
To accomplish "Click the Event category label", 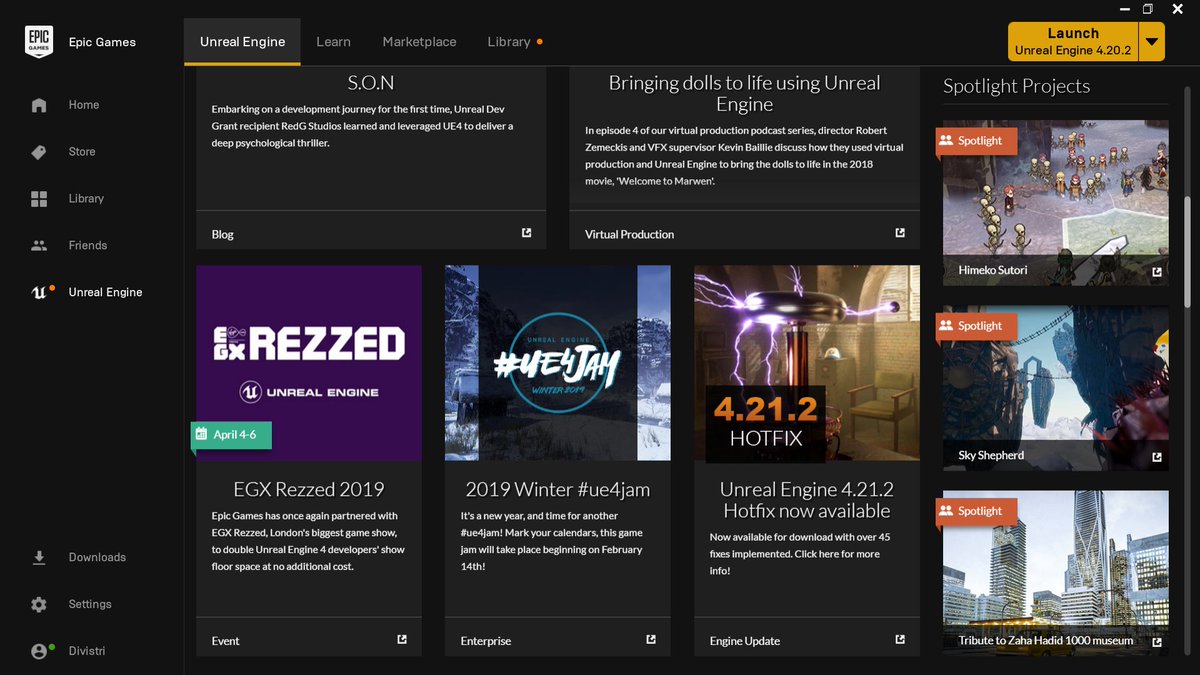I will point(225,640).
